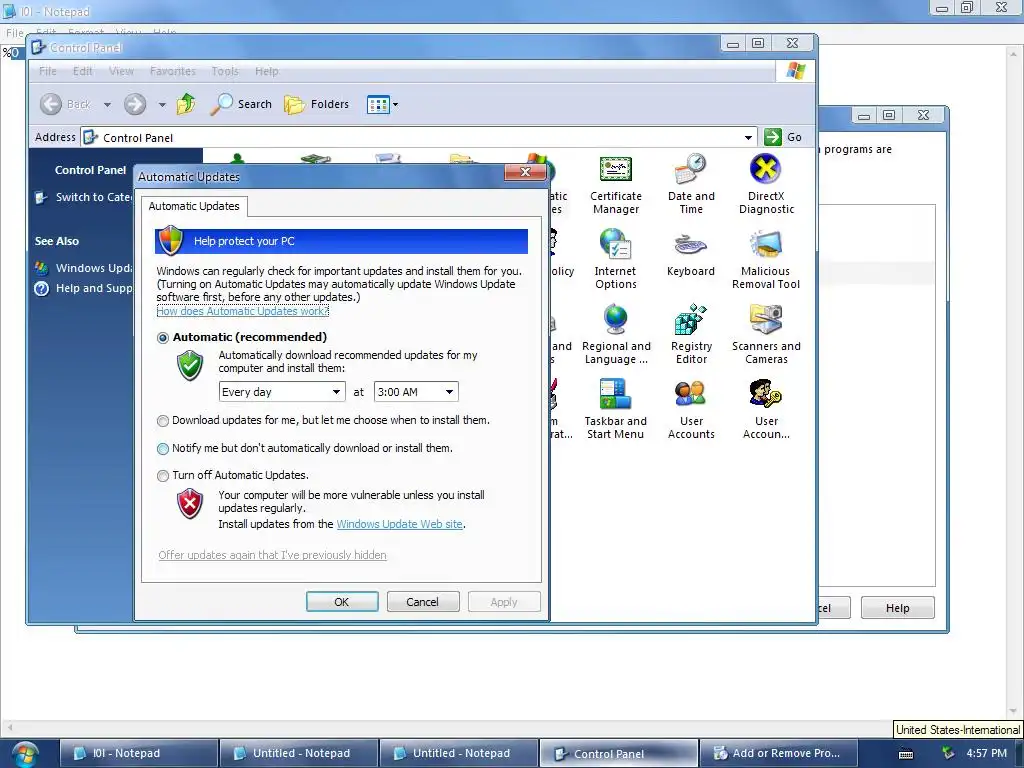1024x768 pixels.
Task: Select Turn off Automatic Updates option
Action: tap(163, 475)
